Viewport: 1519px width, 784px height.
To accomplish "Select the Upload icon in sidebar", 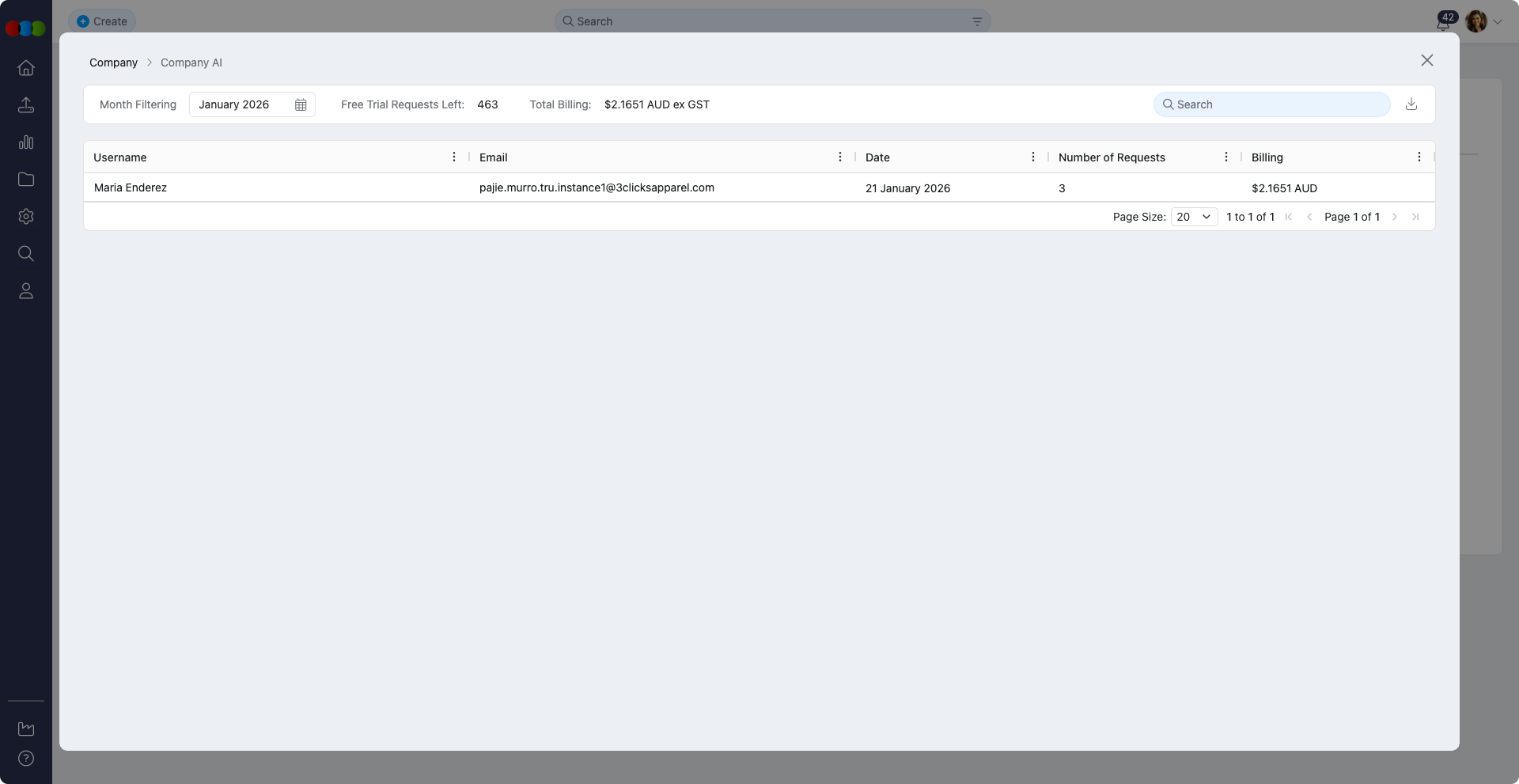I will coord(26,105).
